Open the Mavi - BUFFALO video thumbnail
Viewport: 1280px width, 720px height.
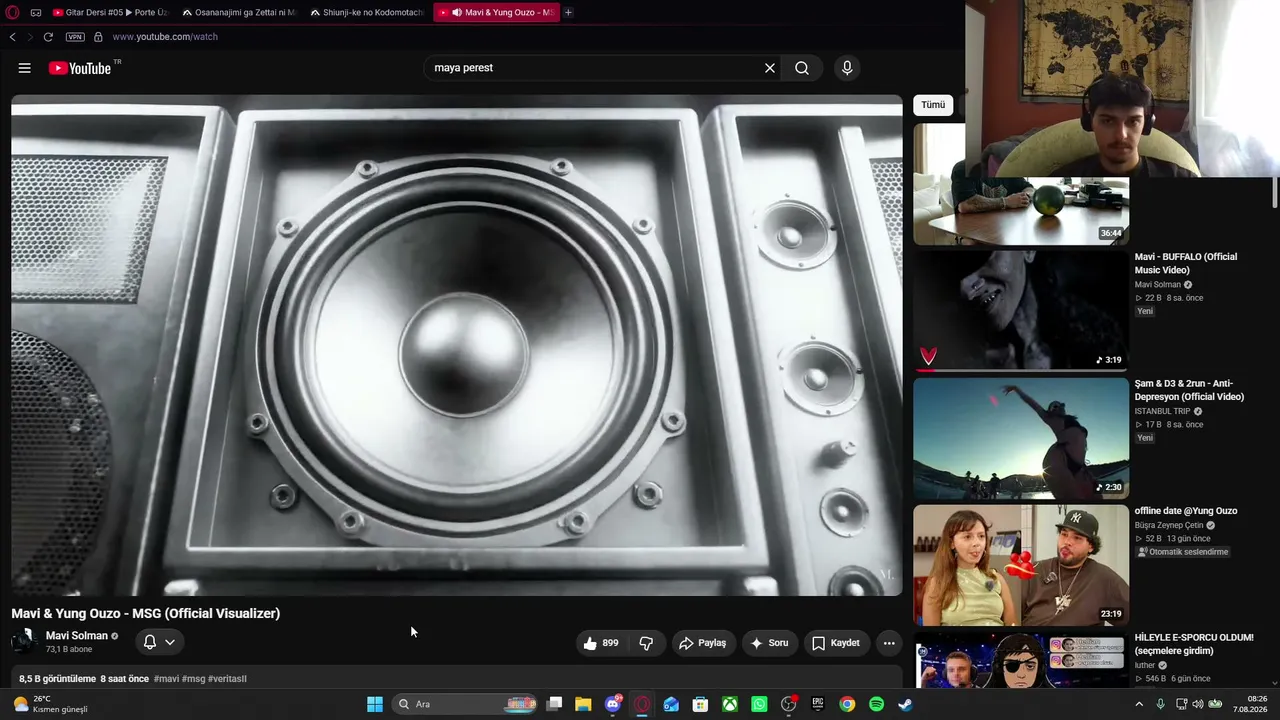(x=1021, y=310)
